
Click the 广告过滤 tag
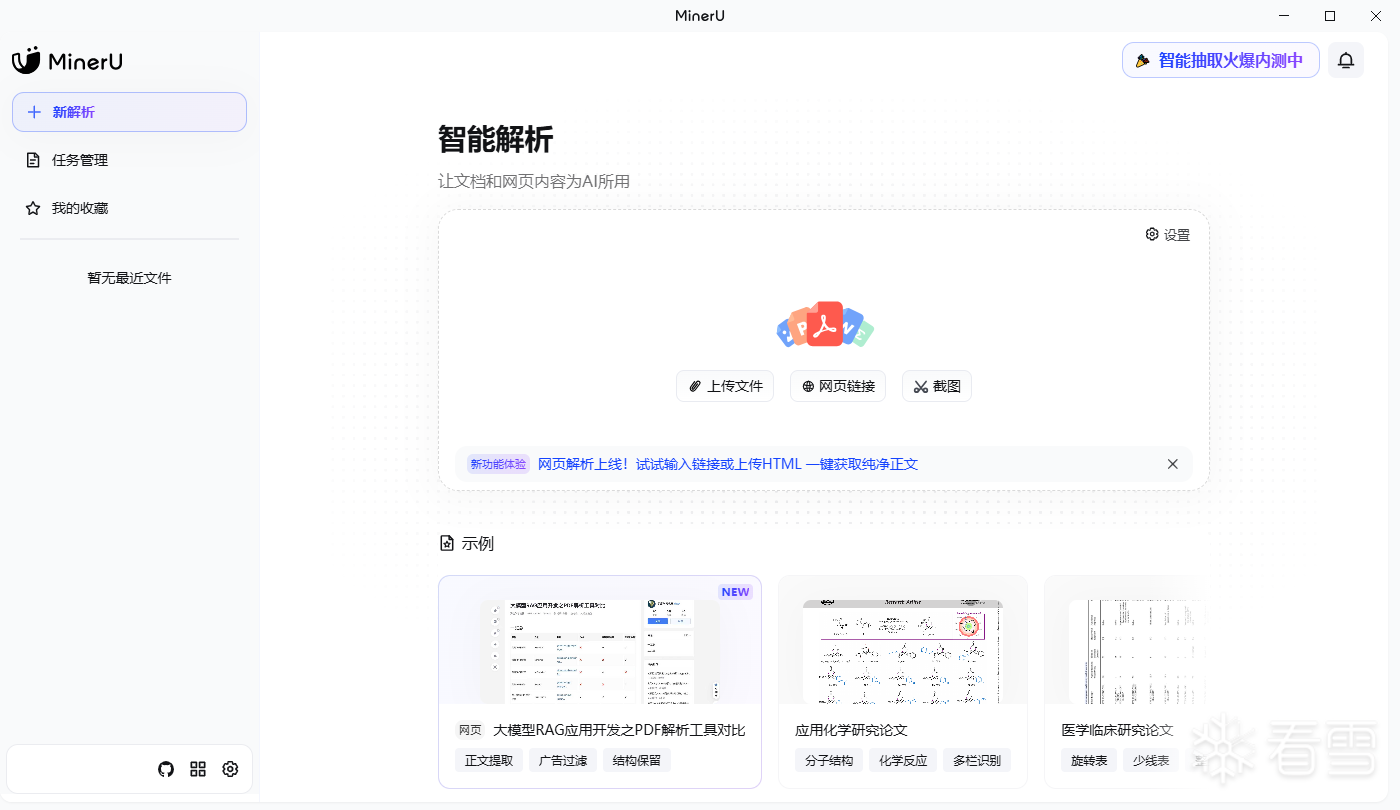coord(563,760)
